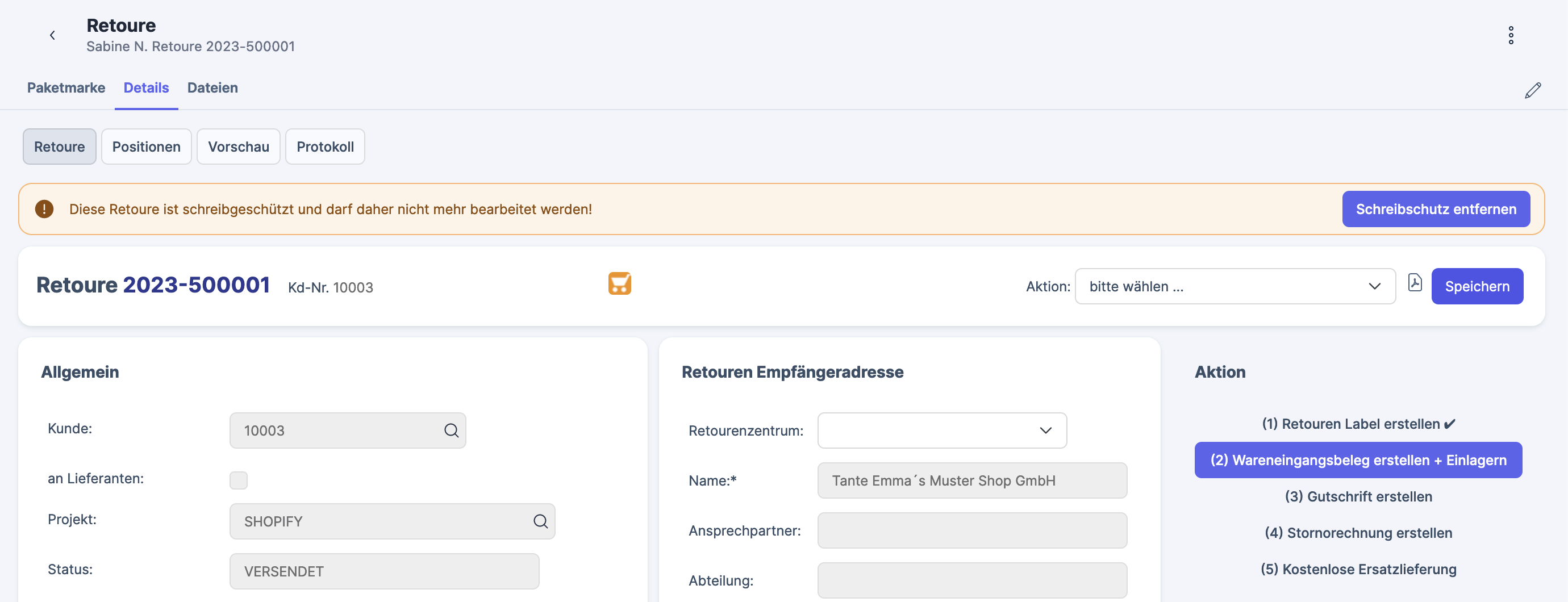Image resolution: width=1568 pixels, height=602 pixels.
Task: Click Wareneingangsbeleg erstellen + Einlagern
Action: [1358, 460]
